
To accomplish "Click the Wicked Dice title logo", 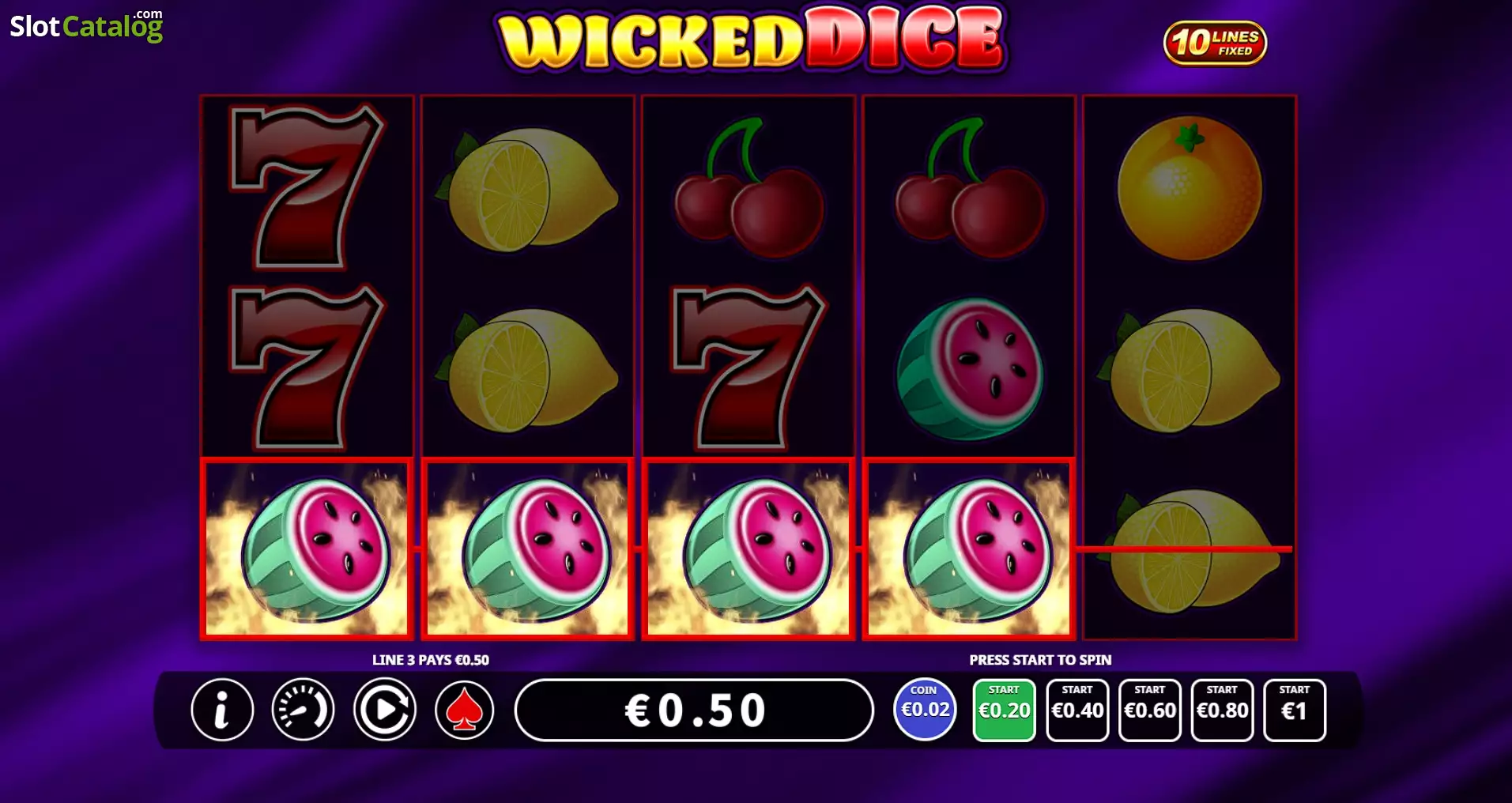I will tap(751, 38).
